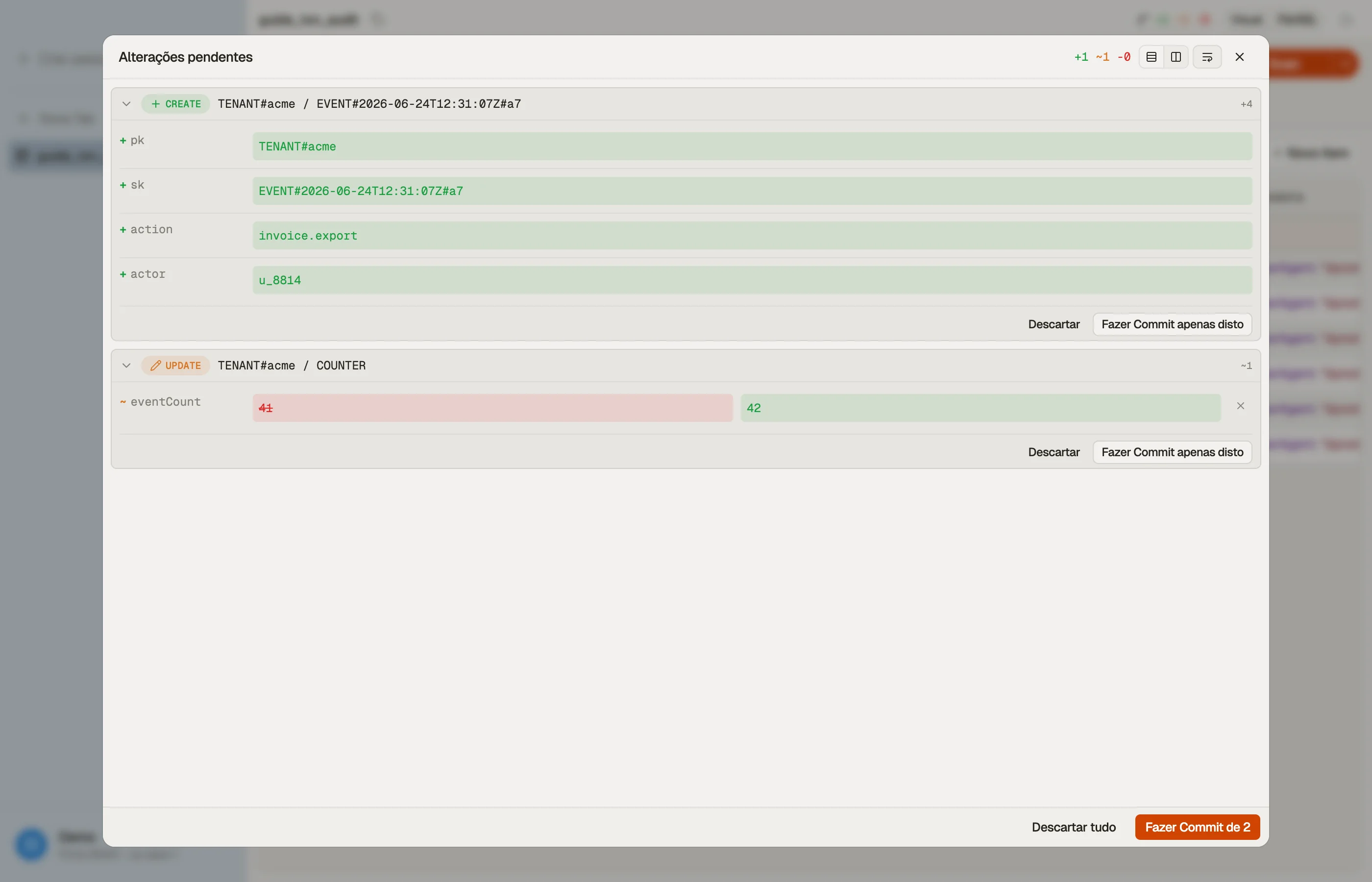Click the CREATE badge
Viewport: 1372px width, 882px height.
pos(176,104)
